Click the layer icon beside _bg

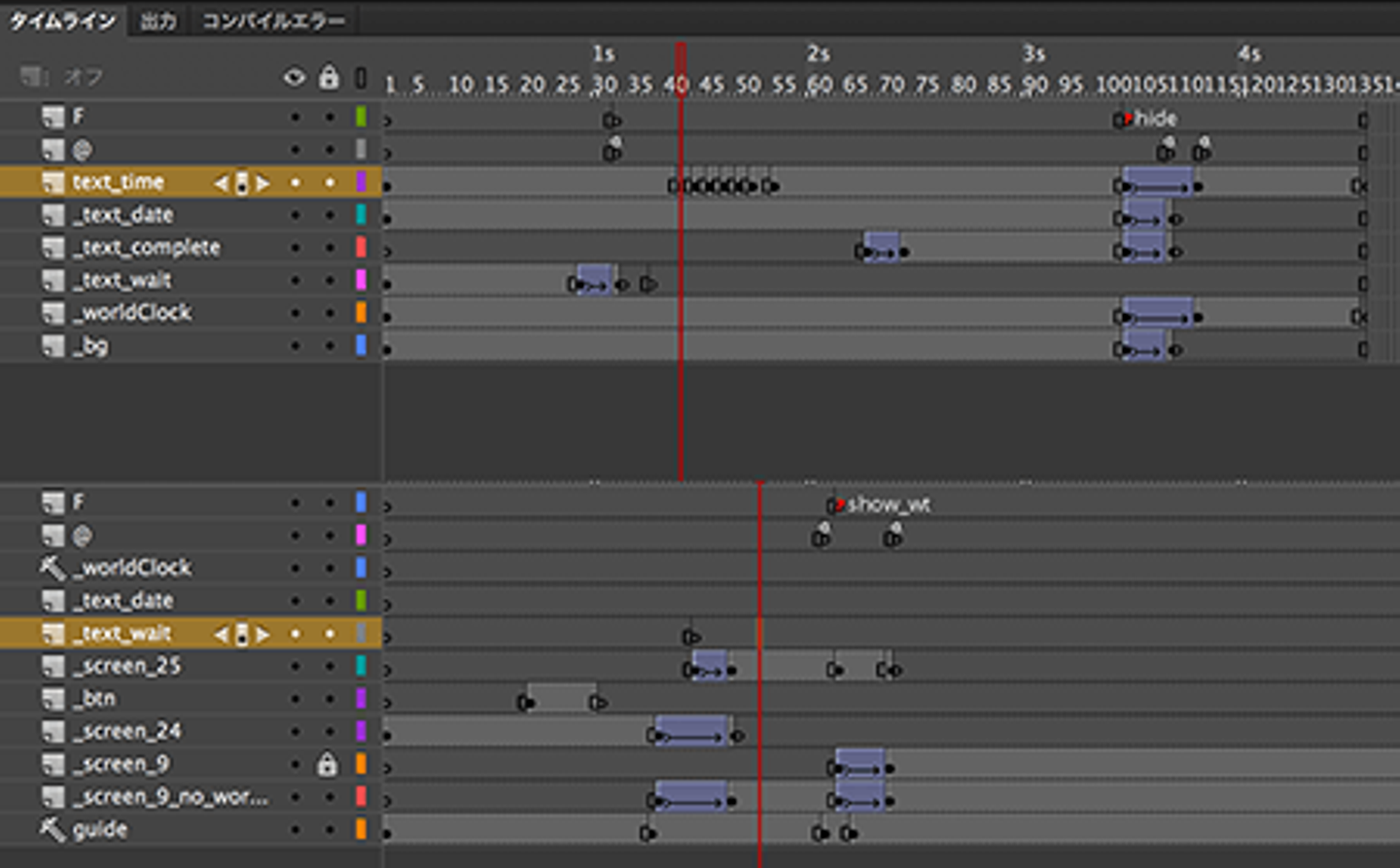pyautogui.click(x=52, y=346)
